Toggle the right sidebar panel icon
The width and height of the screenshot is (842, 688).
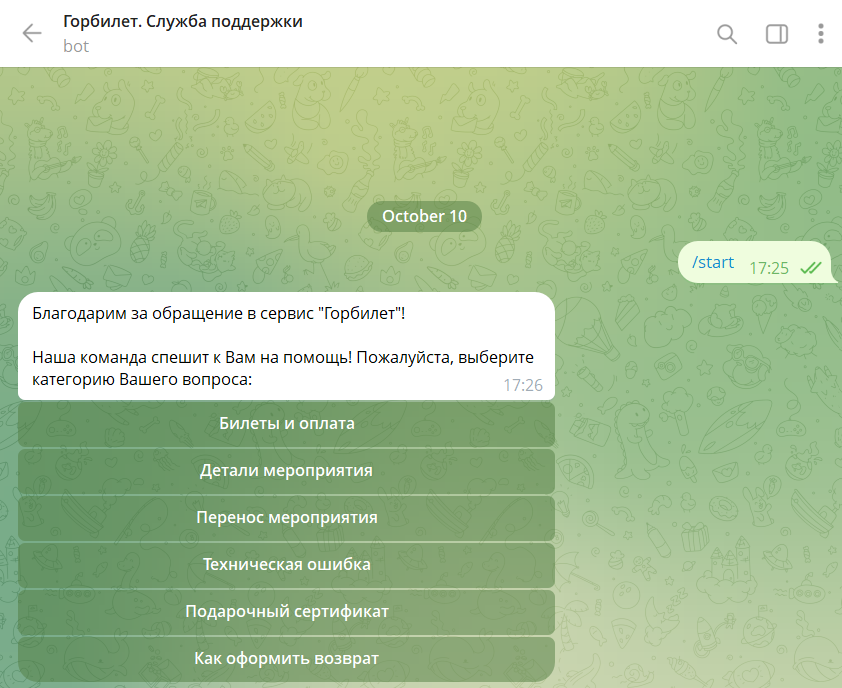(x=776, y=34)
